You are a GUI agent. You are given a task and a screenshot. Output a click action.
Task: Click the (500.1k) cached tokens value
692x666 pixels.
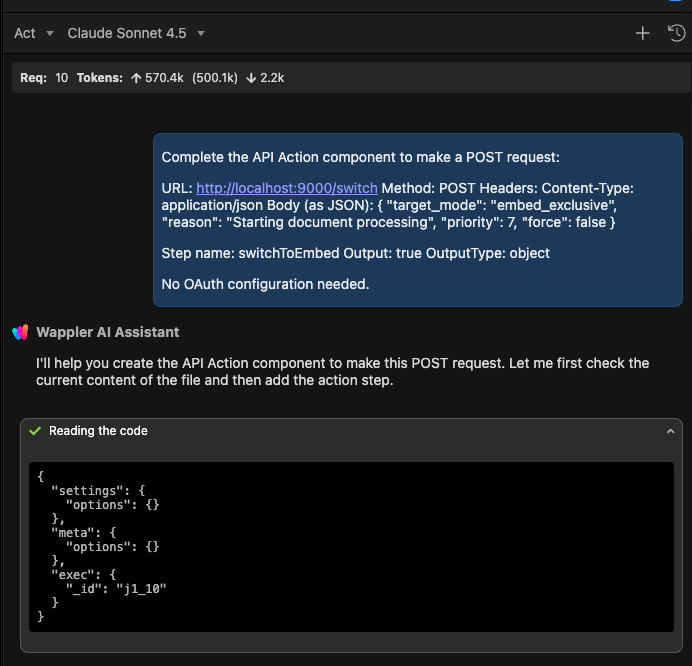click(x=216, y=77)
